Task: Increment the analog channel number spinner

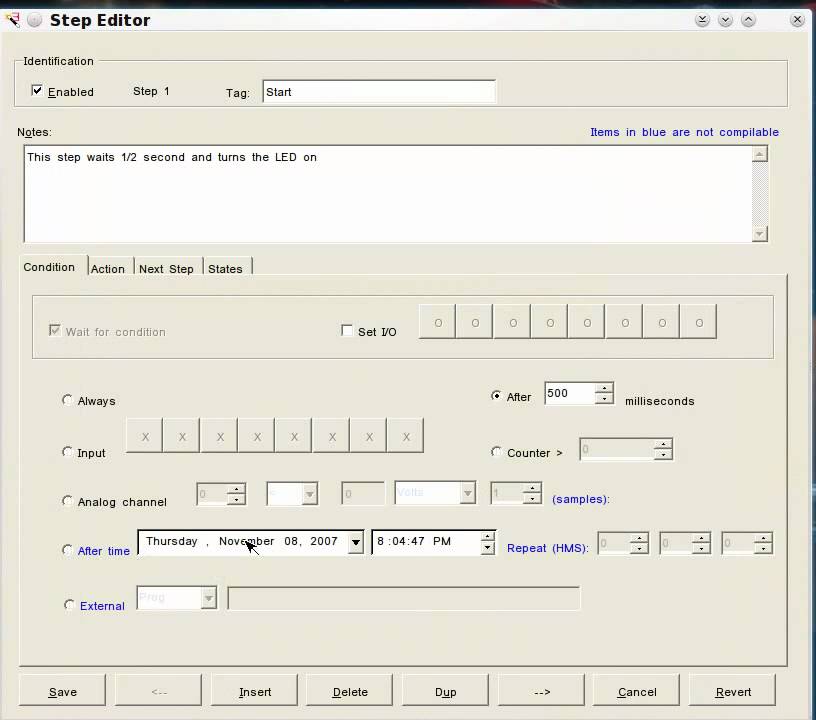Action: click(236, 489)
